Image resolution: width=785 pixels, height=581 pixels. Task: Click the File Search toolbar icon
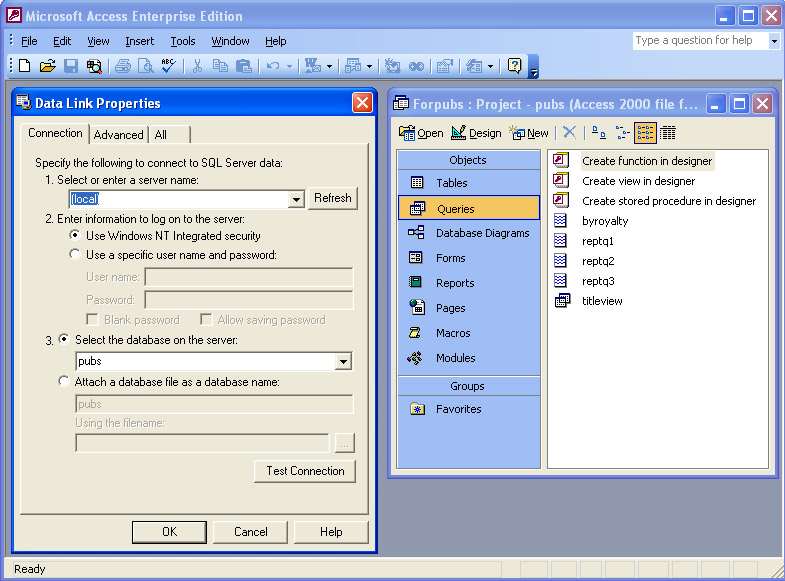94,66
